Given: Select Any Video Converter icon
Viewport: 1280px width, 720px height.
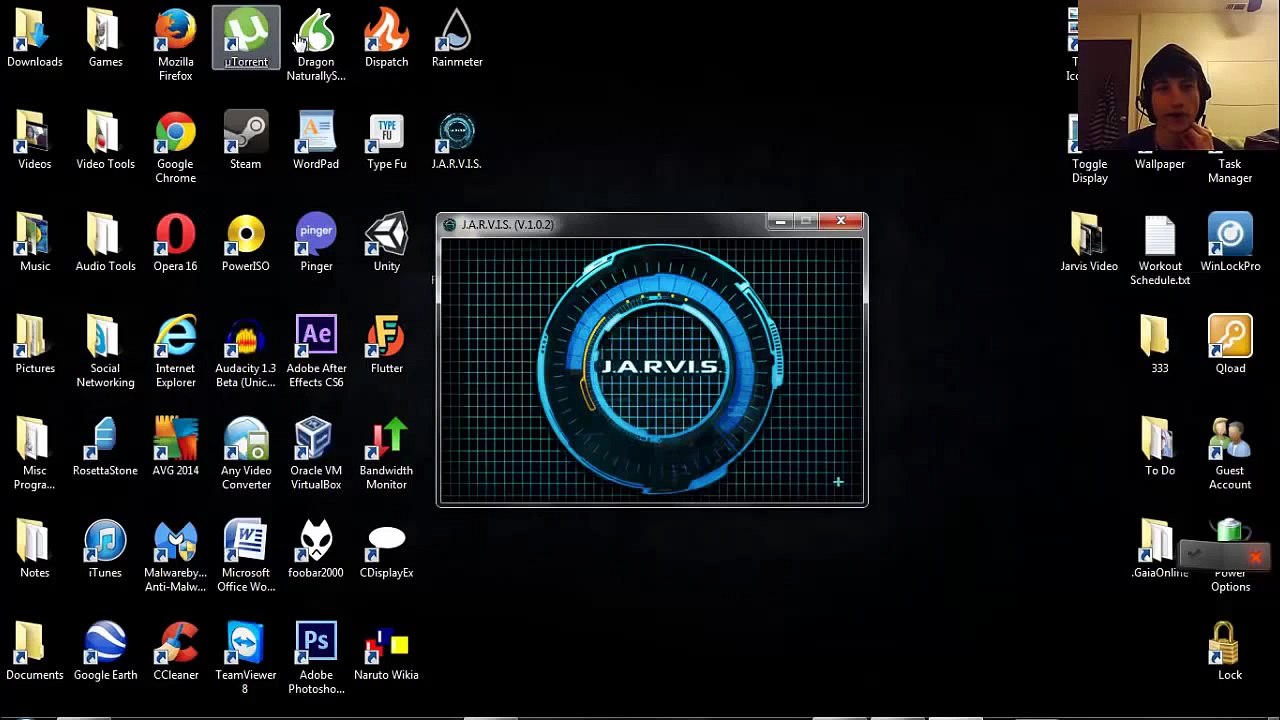Looking at the screenshot, I should pyautogui.click(x=246, y=453).
